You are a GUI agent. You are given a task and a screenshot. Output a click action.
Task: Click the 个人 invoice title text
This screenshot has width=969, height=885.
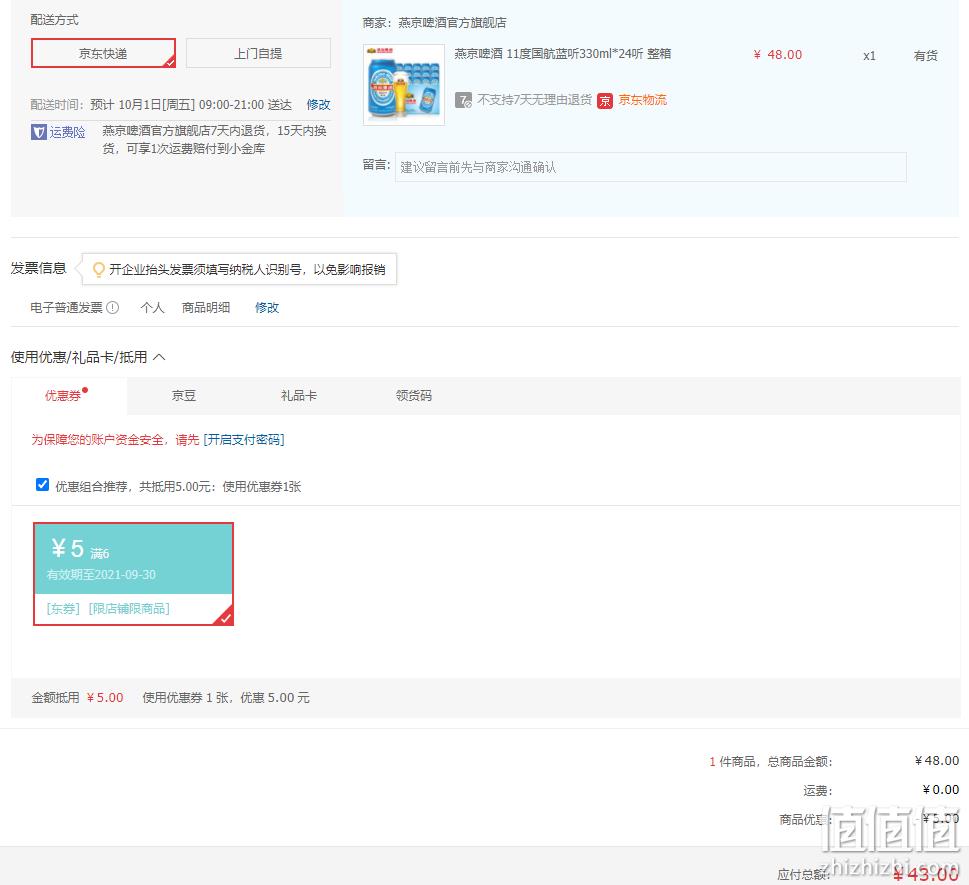click(x=152, y=307)
